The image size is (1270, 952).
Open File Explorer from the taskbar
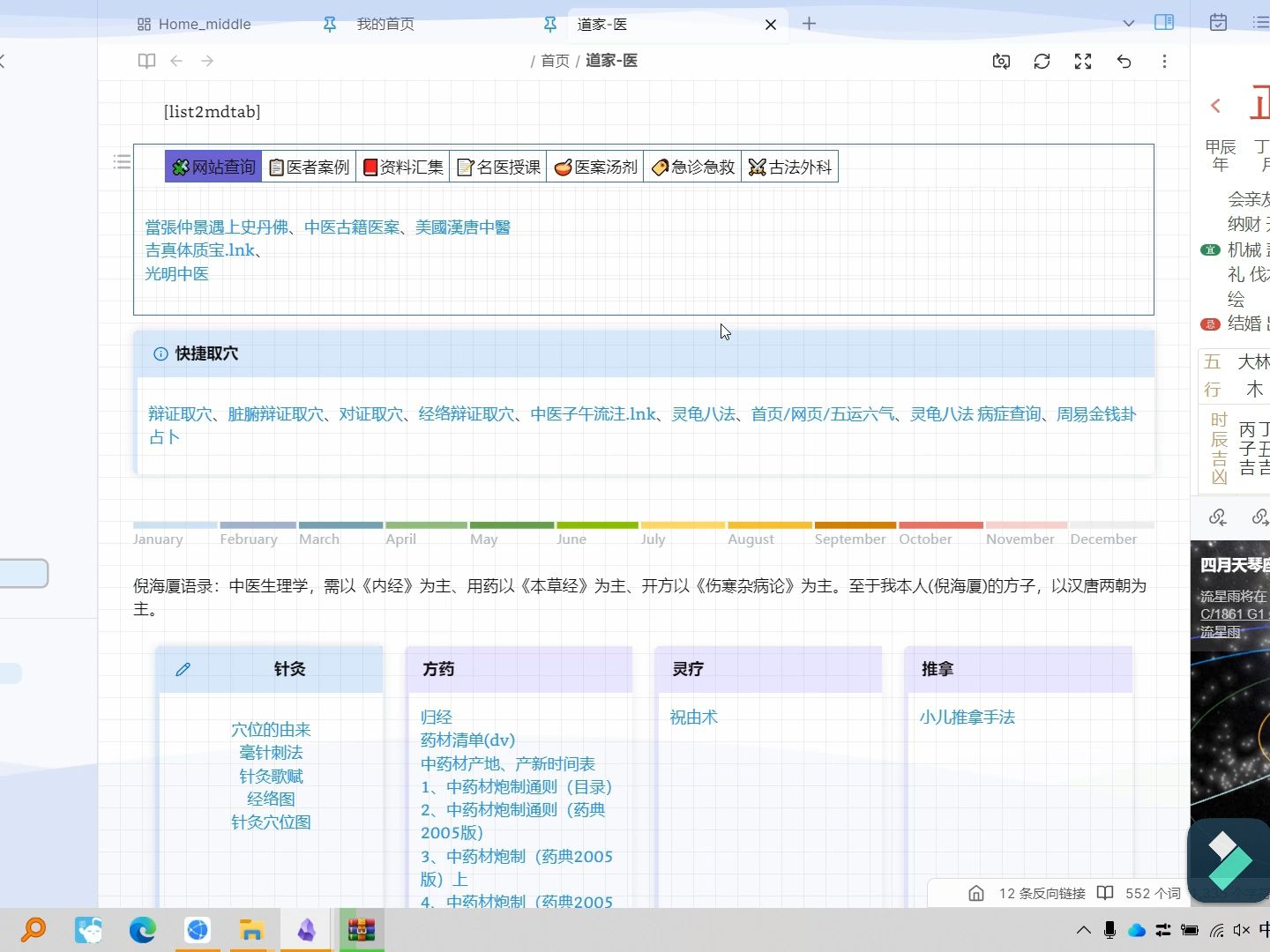pyautogui.click(x=251, y=930)
